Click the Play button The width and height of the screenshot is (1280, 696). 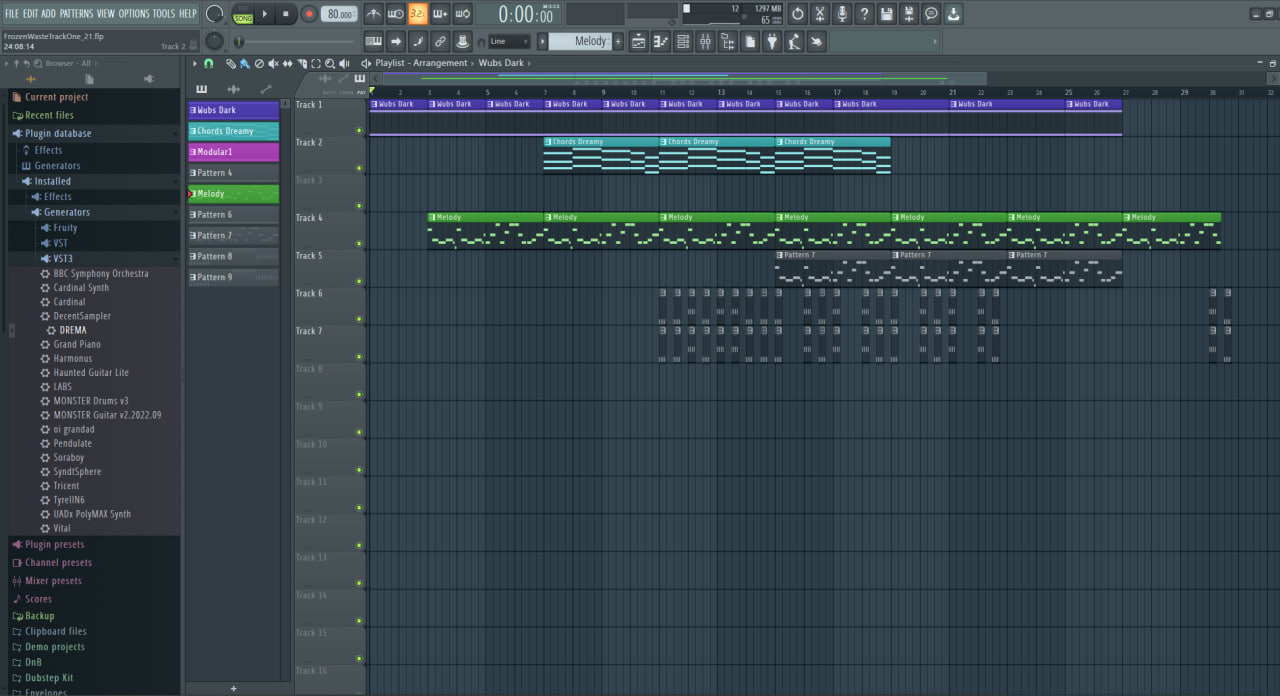click(265, 14)
